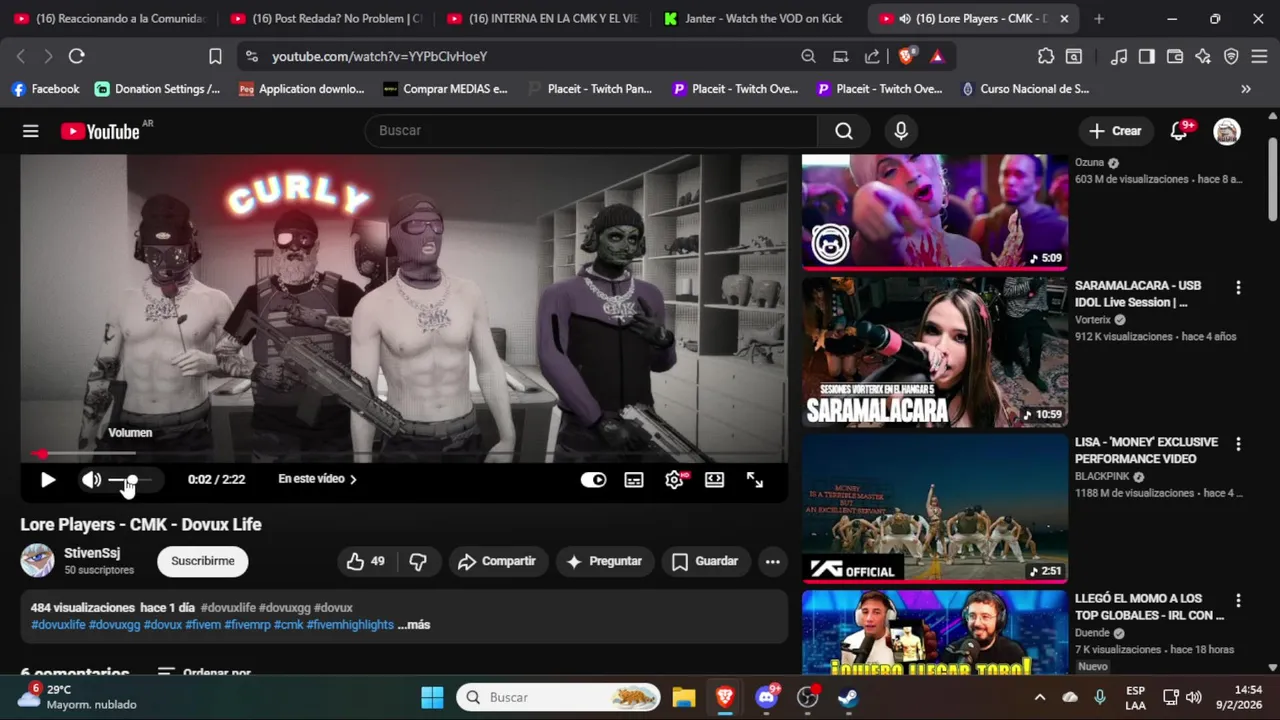Toggle the autoplay switch in the player

click(593, 480)
